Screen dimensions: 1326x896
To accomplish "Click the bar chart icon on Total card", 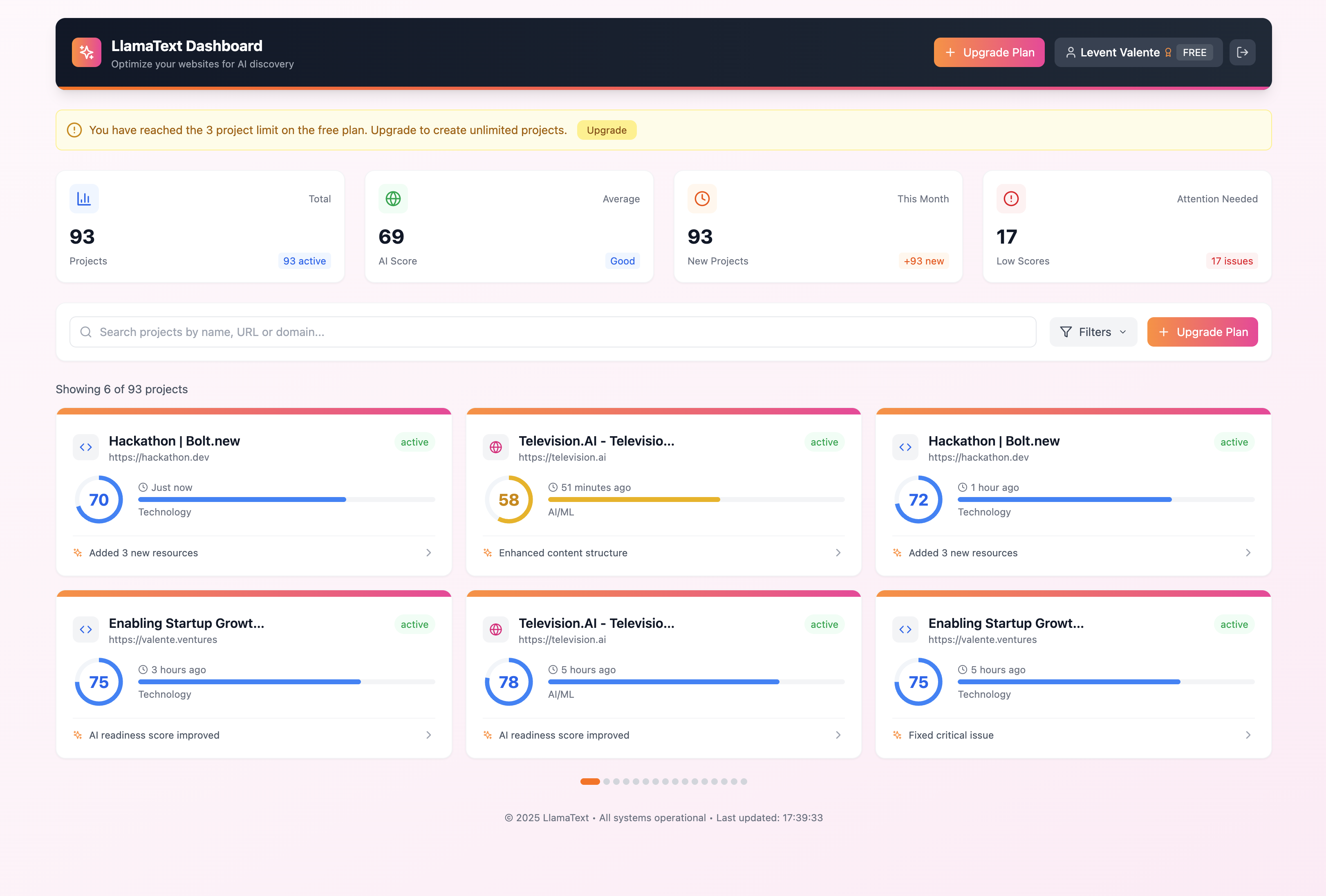I will pyautogui.click(x=84, y=199).
